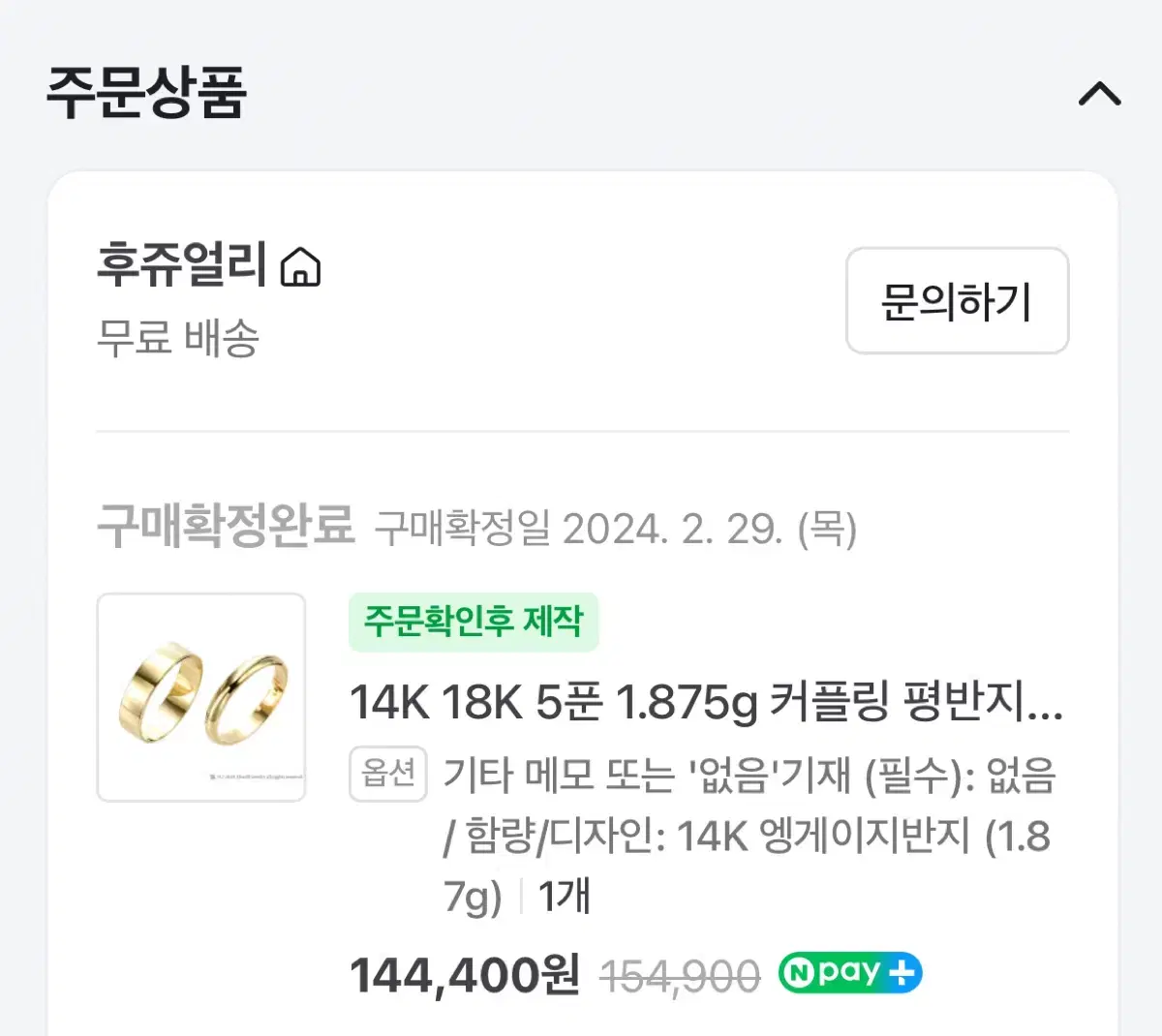Tap the 주문상품 section header text

pos(146,93)
